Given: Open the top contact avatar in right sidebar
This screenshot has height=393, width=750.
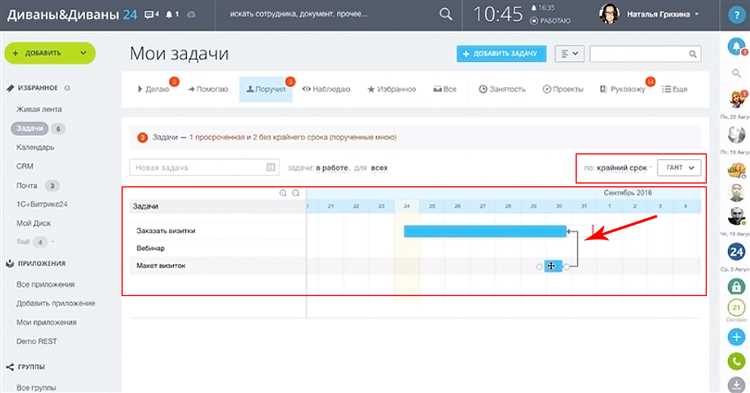Looking at the screenshot, I should pyautogui.click(x=737, y=99).
